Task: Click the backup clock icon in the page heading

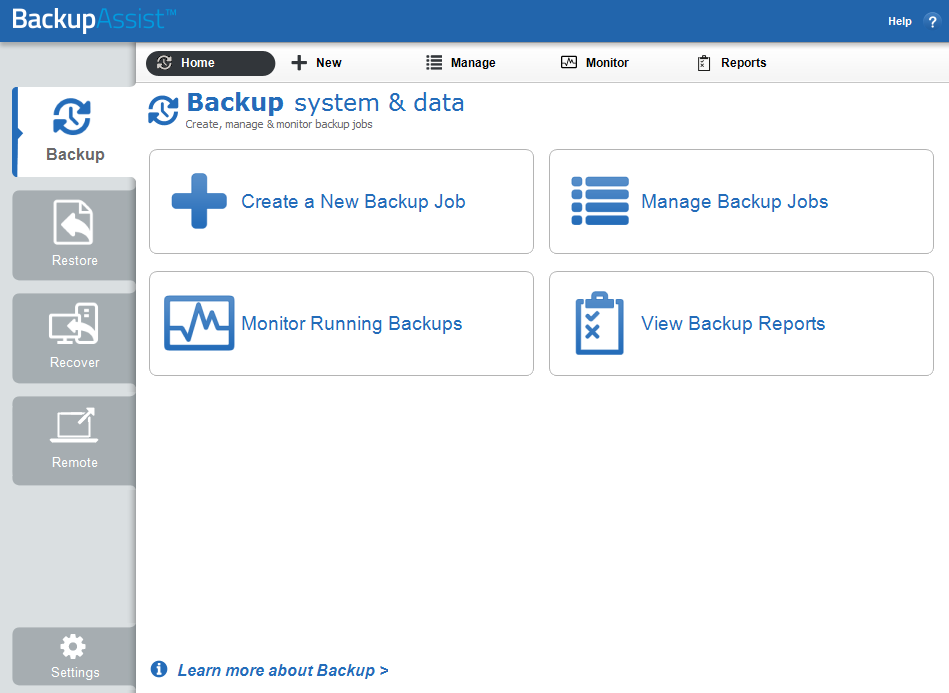Action: tap(163, 110)
